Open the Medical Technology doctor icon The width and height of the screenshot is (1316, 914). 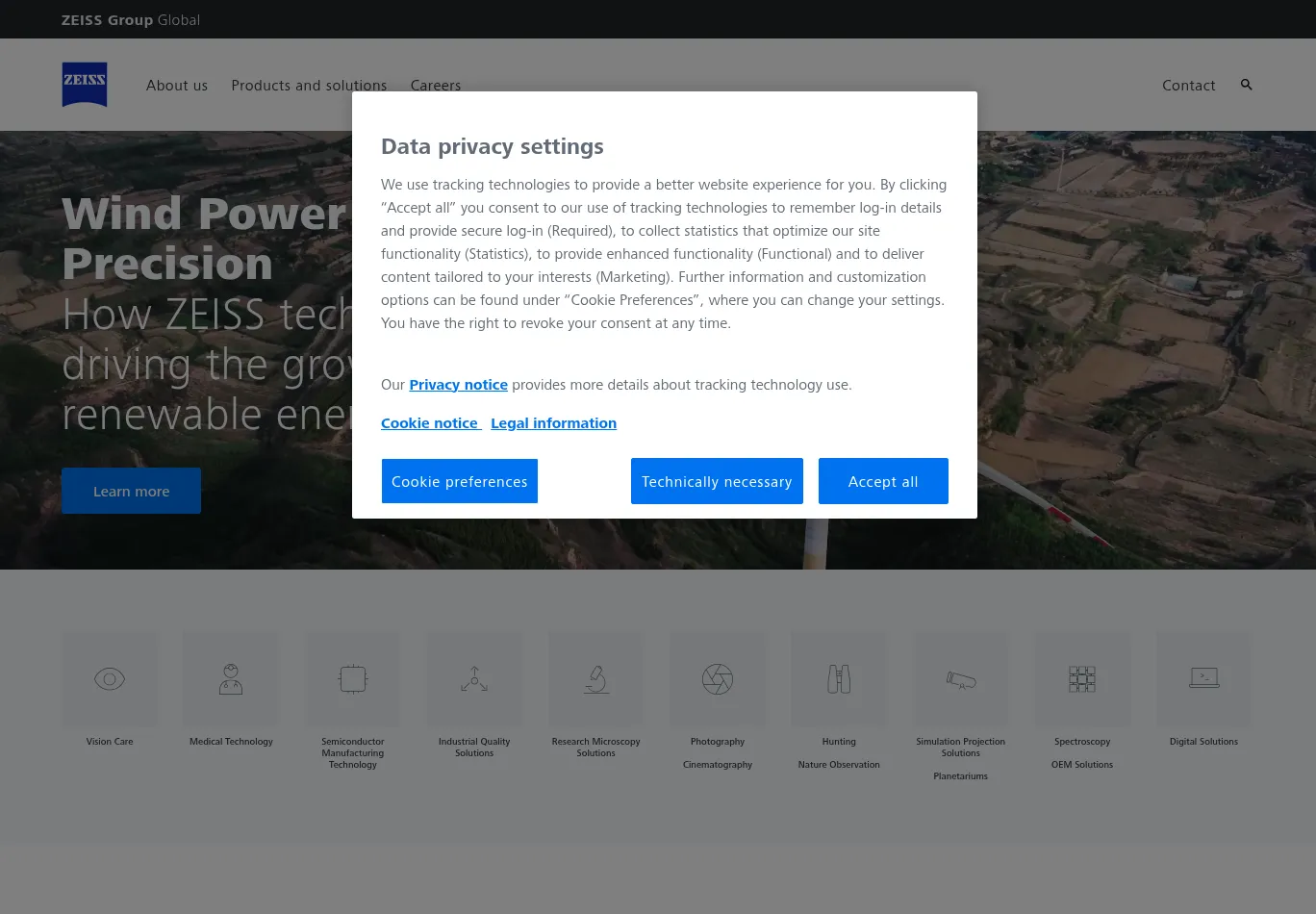231,679
